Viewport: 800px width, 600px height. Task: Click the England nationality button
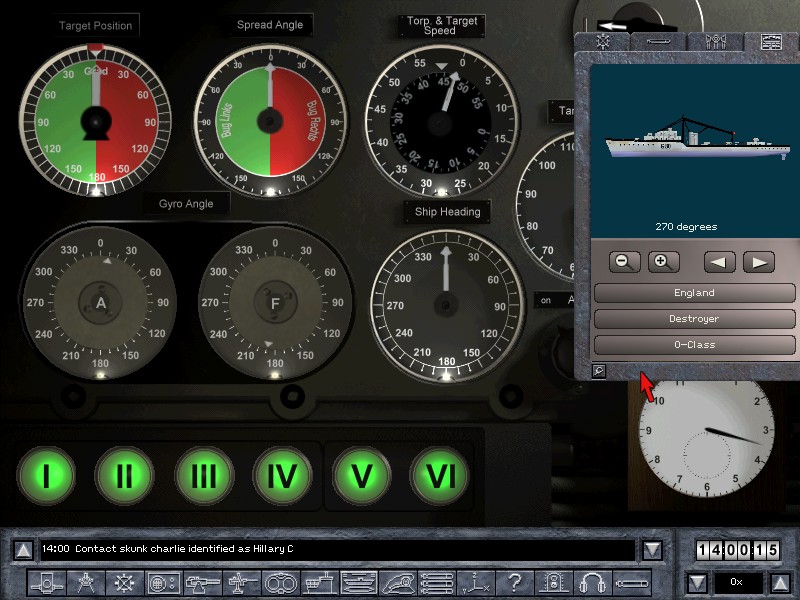coord(694,293)
